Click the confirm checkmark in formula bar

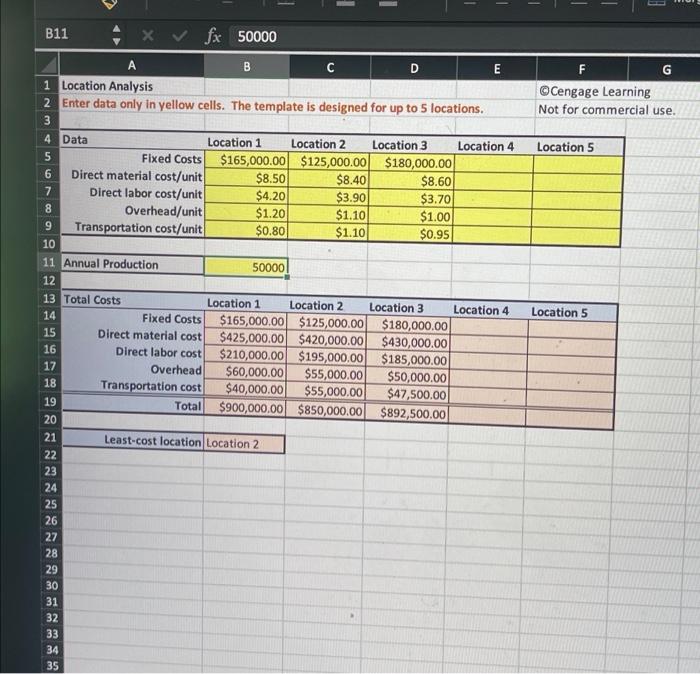179,35
